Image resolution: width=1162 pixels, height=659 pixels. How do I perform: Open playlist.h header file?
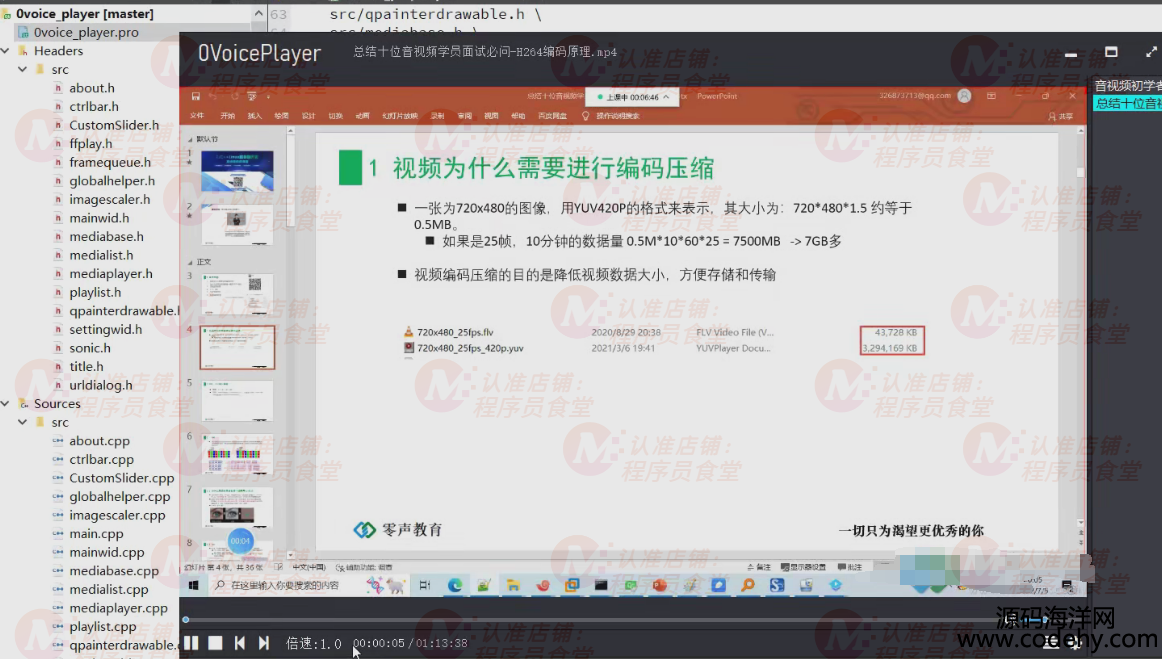coord(95,292)
